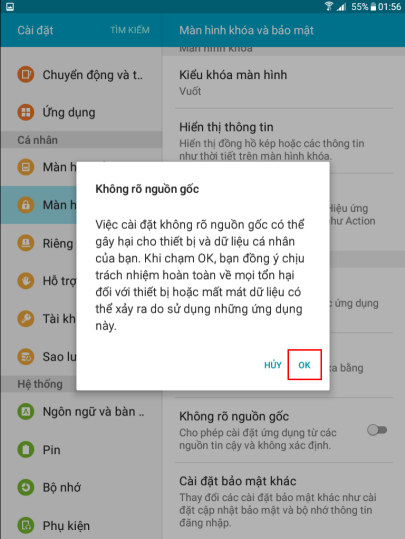
Task: Tap HỦY to cancel the dialog
Action: click(x=273, y=365)
